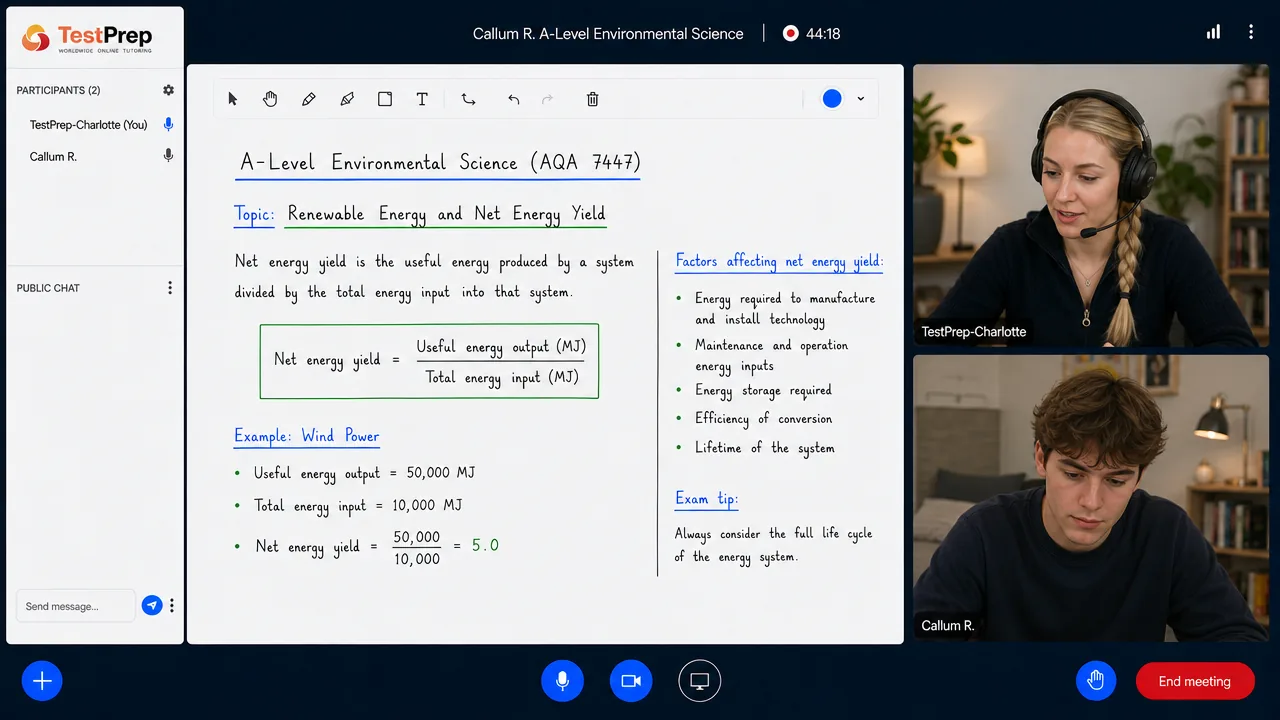Open more options beside send button

(x=172, y=605)
